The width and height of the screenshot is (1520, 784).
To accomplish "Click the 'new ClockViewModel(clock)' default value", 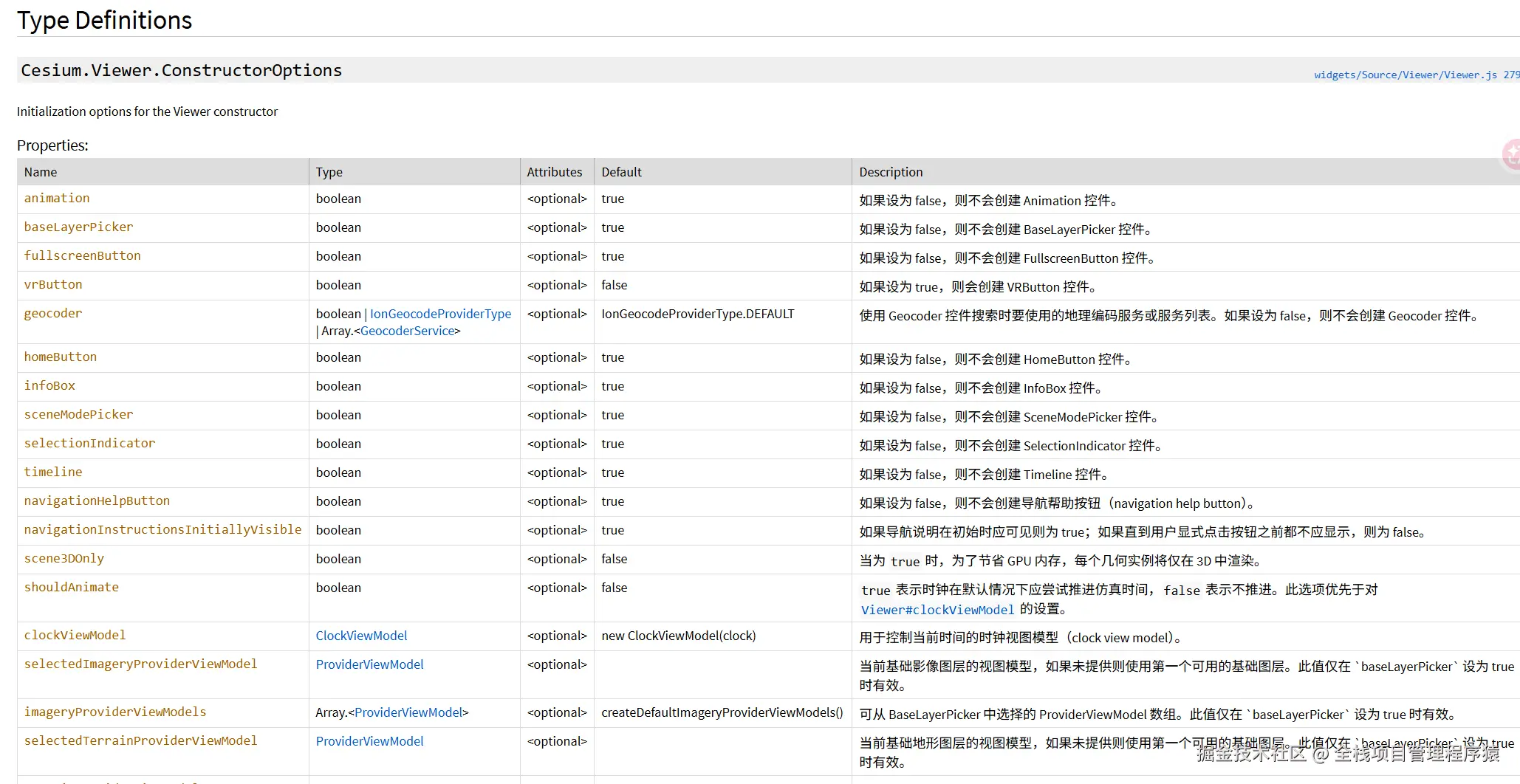I will [x=679, y=636].
